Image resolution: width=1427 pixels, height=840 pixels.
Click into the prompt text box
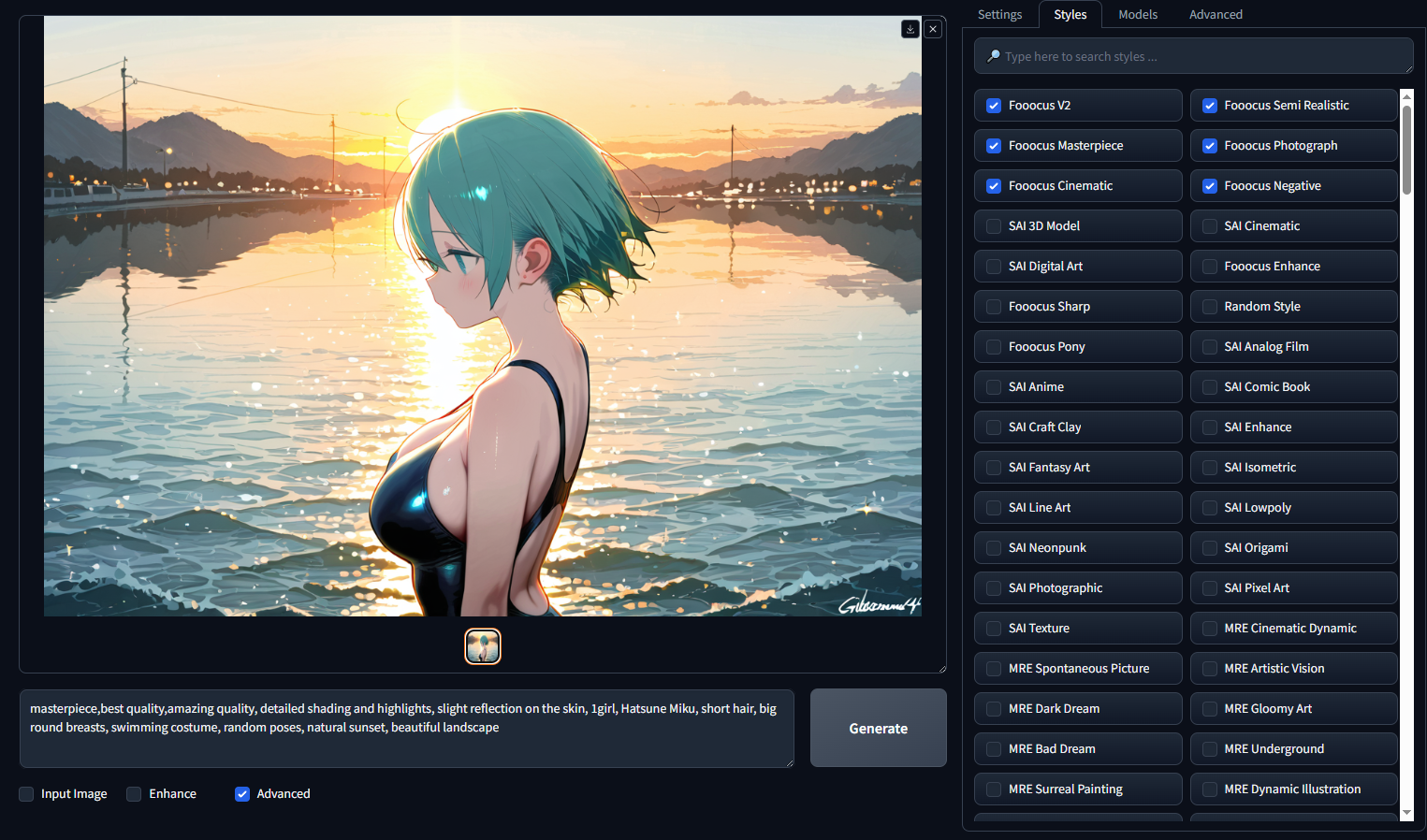(x=407, y=729)
